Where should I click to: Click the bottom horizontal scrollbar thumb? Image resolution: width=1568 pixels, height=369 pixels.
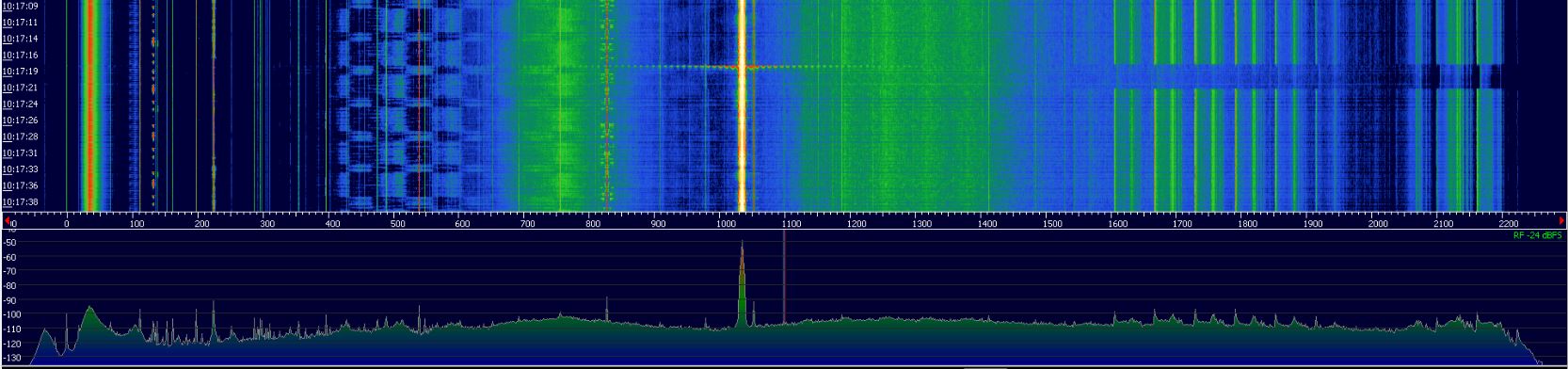(x=985, y=367)
